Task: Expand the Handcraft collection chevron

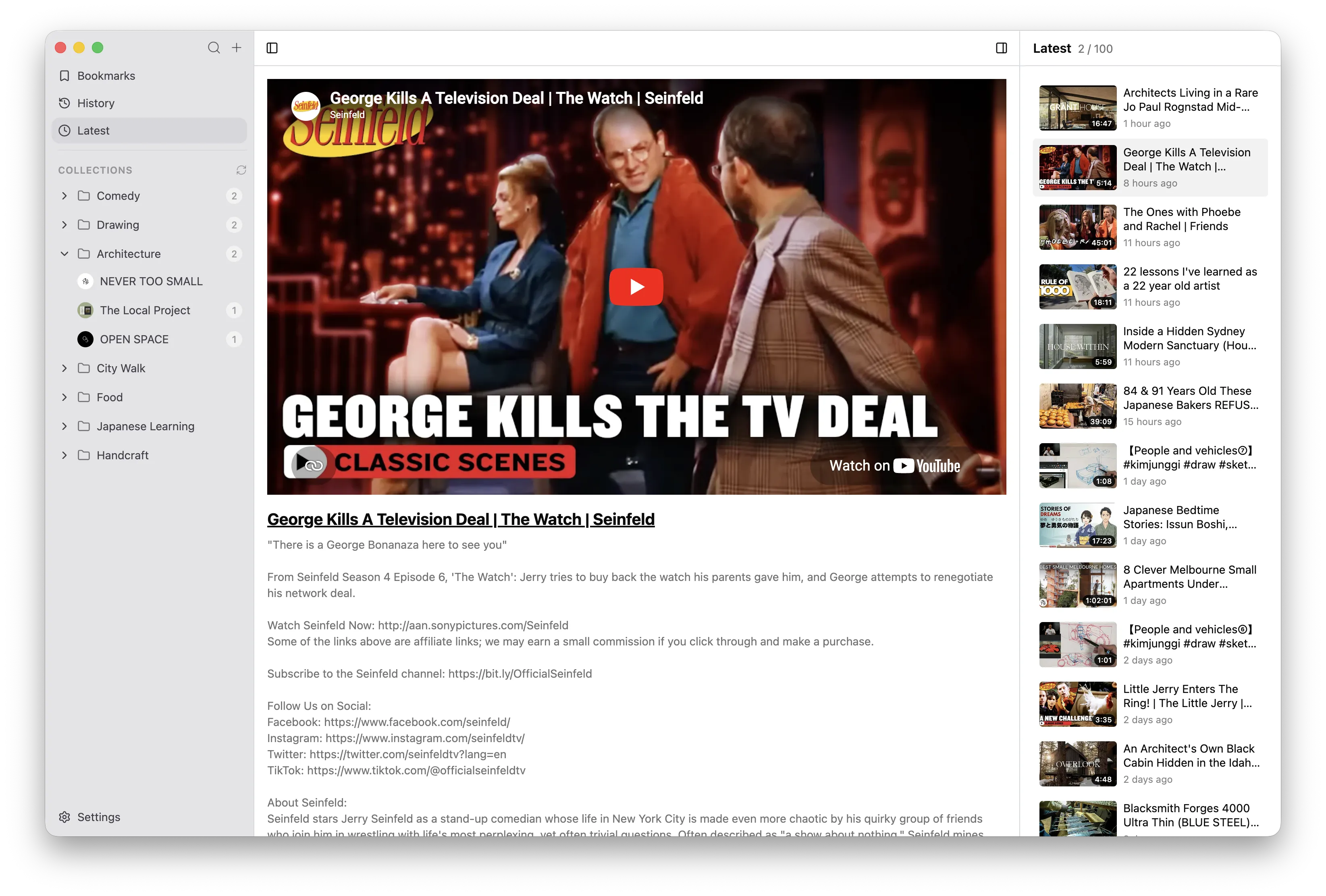Action: tap(64, 455)
